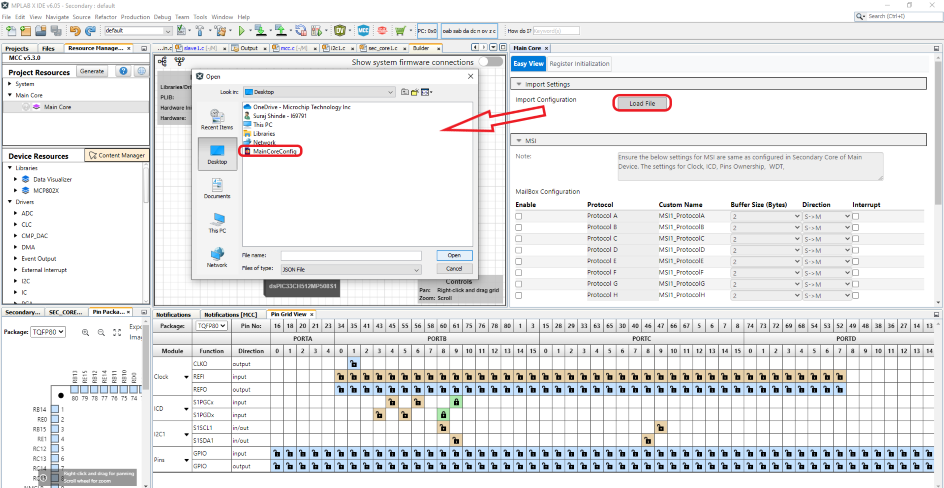
Task: Enable the Protocol B mailbox checkbox
Action: pyautogui.click(x=518, y=227)
